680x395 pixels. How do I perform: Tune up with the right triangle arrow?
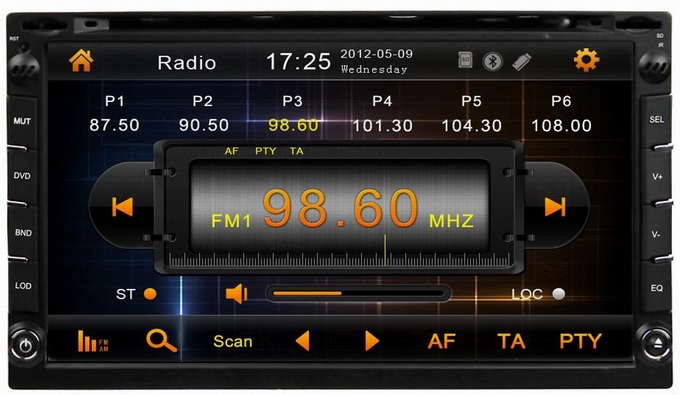click(x=372, y=341)
